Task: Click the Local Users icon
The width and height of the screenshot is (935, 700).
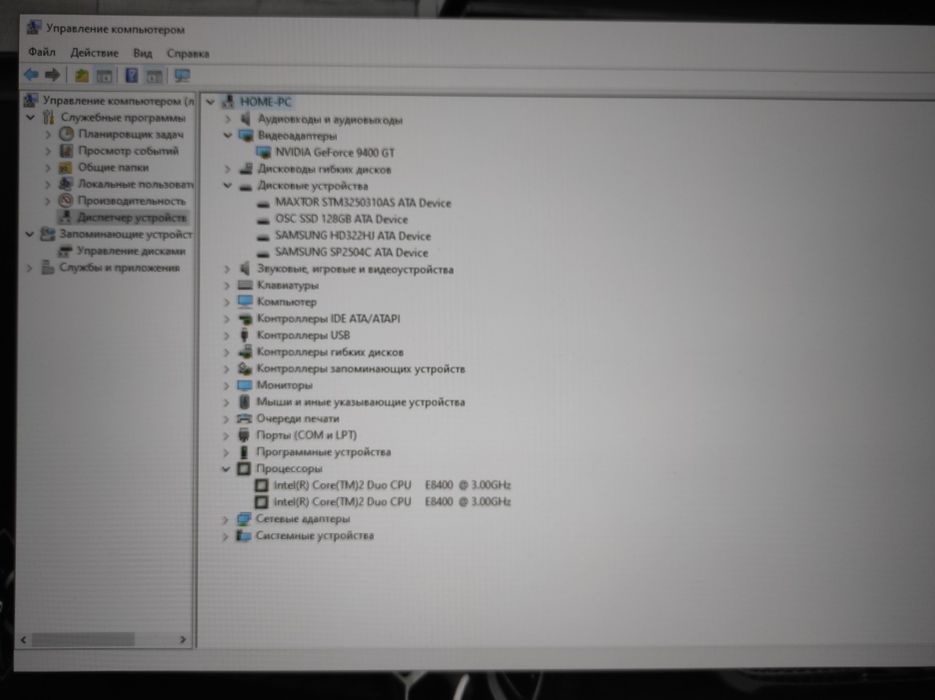Action: coord(66,184)
